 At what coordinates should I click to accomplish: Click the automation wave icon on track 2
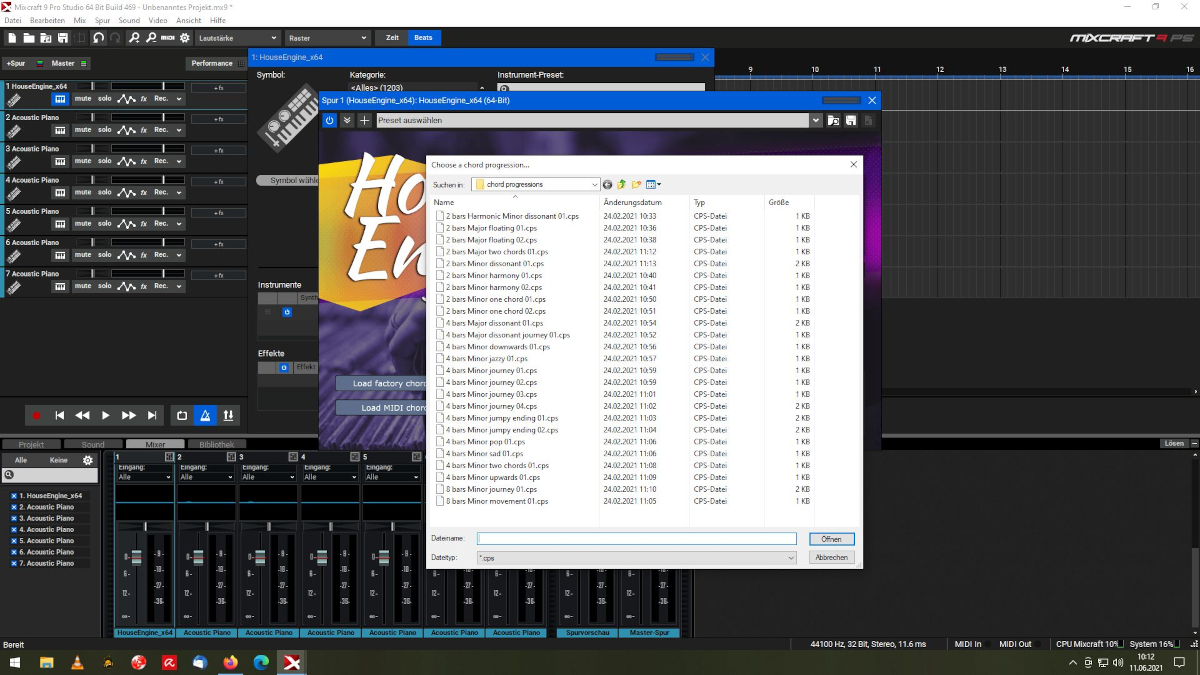pyautogui.click(x=126, y=130)
